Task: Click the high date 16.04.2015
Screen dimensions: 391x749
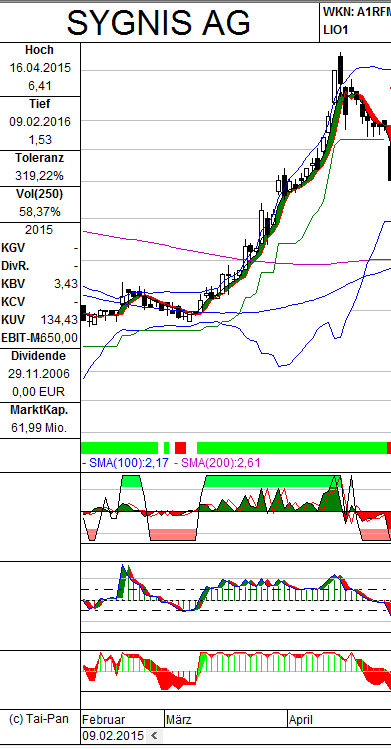Action: click(x=40, y=68)
